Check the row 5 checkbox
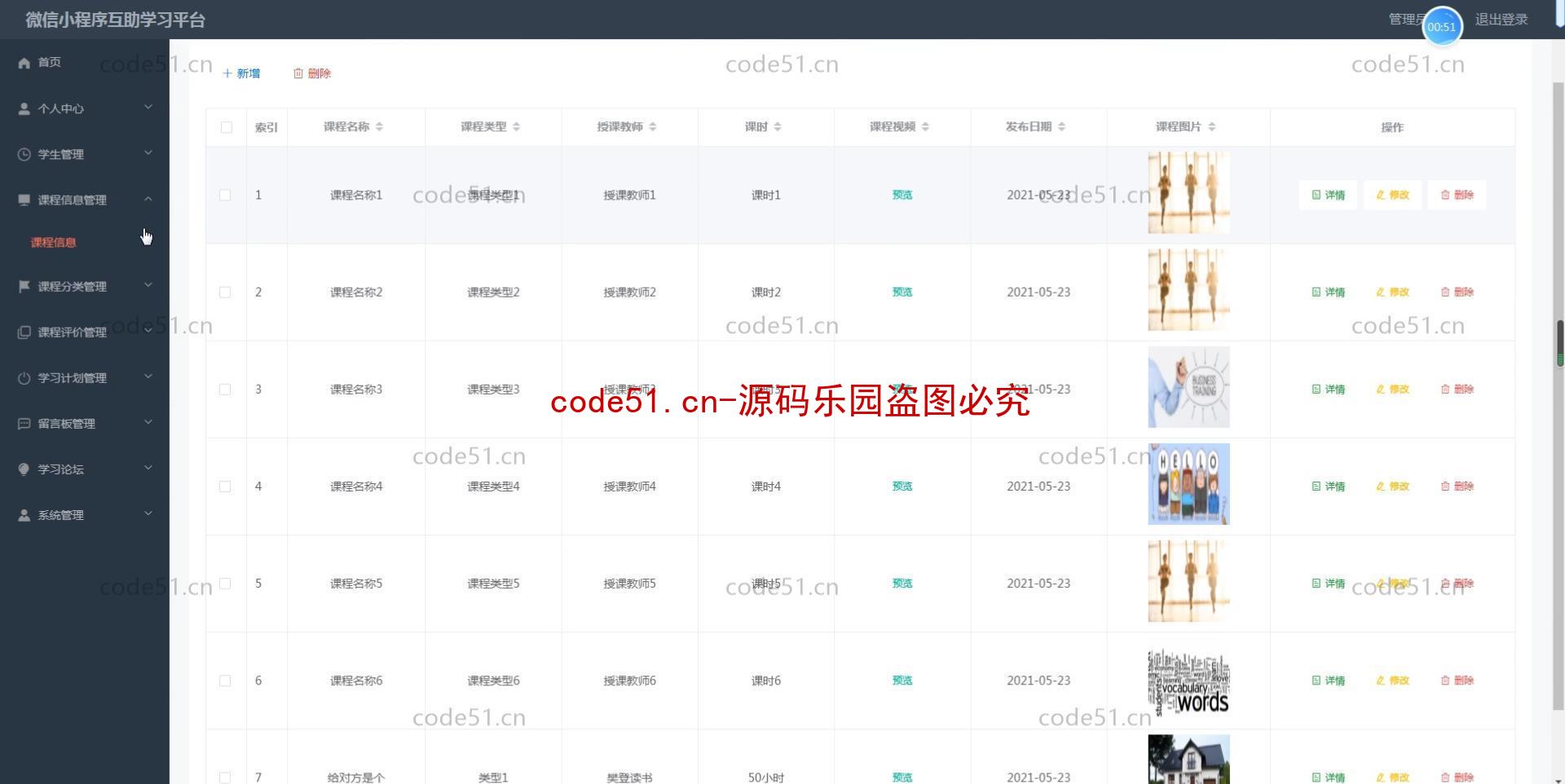1565x784 pixels. point(225,584)
